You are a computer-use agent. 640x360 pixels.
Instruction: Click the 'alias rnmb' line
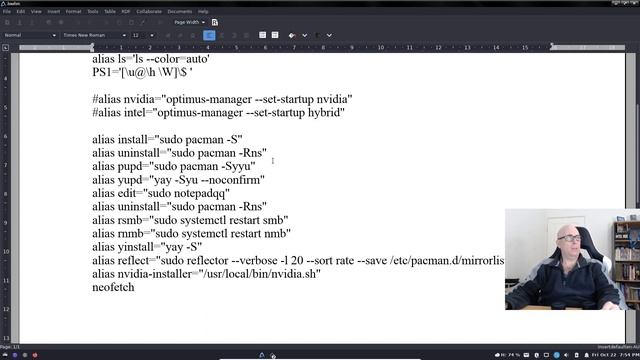pyautogui.click(x=191, y=234)
